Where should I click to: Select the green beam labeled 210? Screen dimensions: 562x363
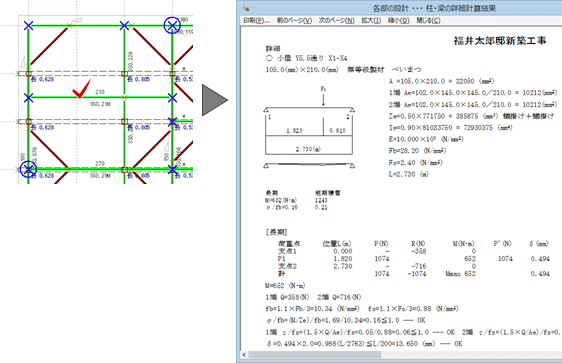(x=100, y=97)
